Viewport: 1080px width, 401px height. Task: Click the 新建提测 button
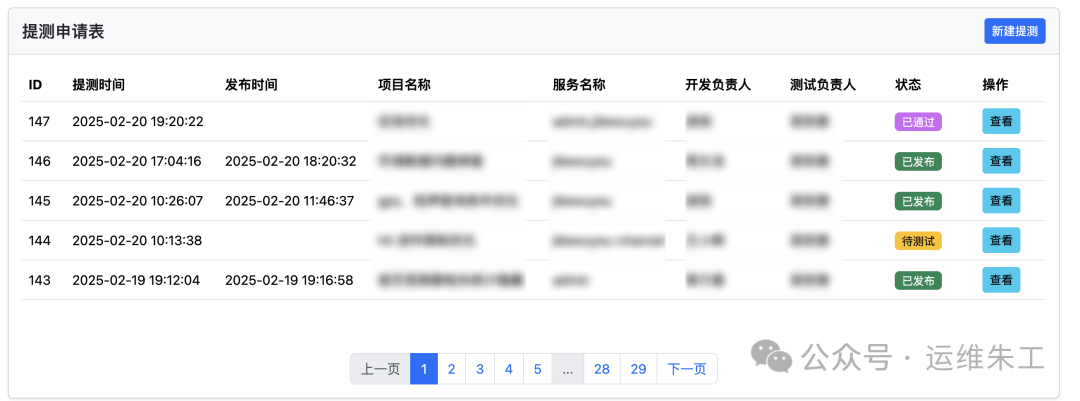1014,31
